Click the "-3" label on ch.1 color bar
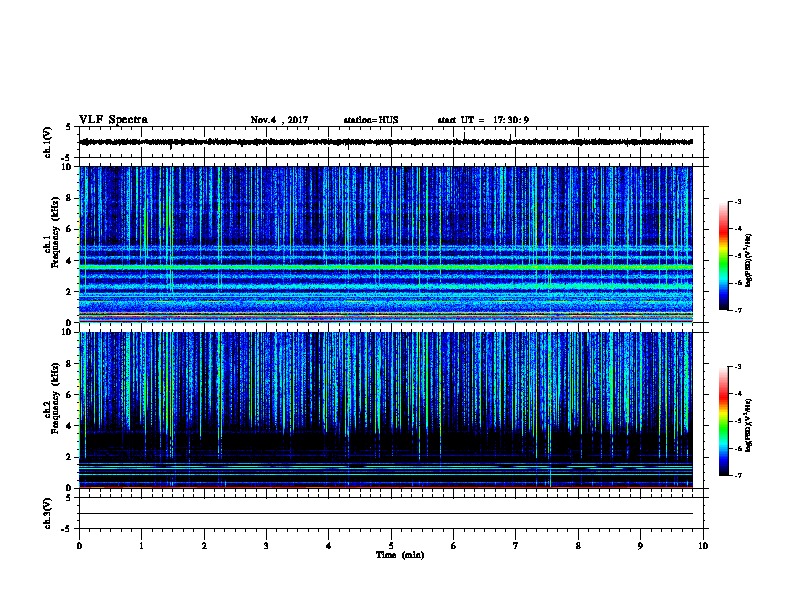This screenshot has height=612, width=792. [737, 201]
